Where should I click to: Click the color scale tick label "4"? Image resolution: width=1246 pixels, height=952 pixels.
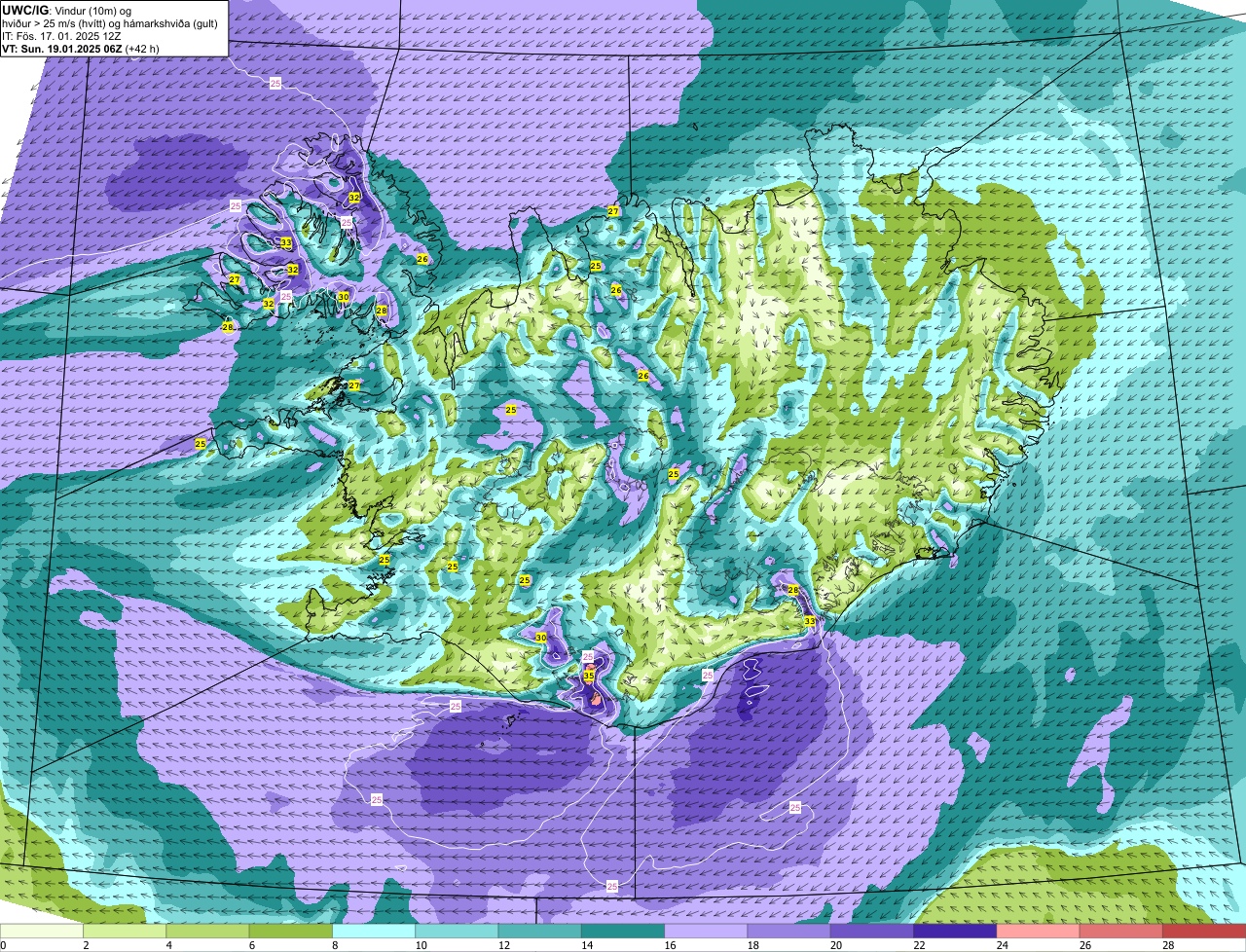pyautogui.click(x=168, y=944)
